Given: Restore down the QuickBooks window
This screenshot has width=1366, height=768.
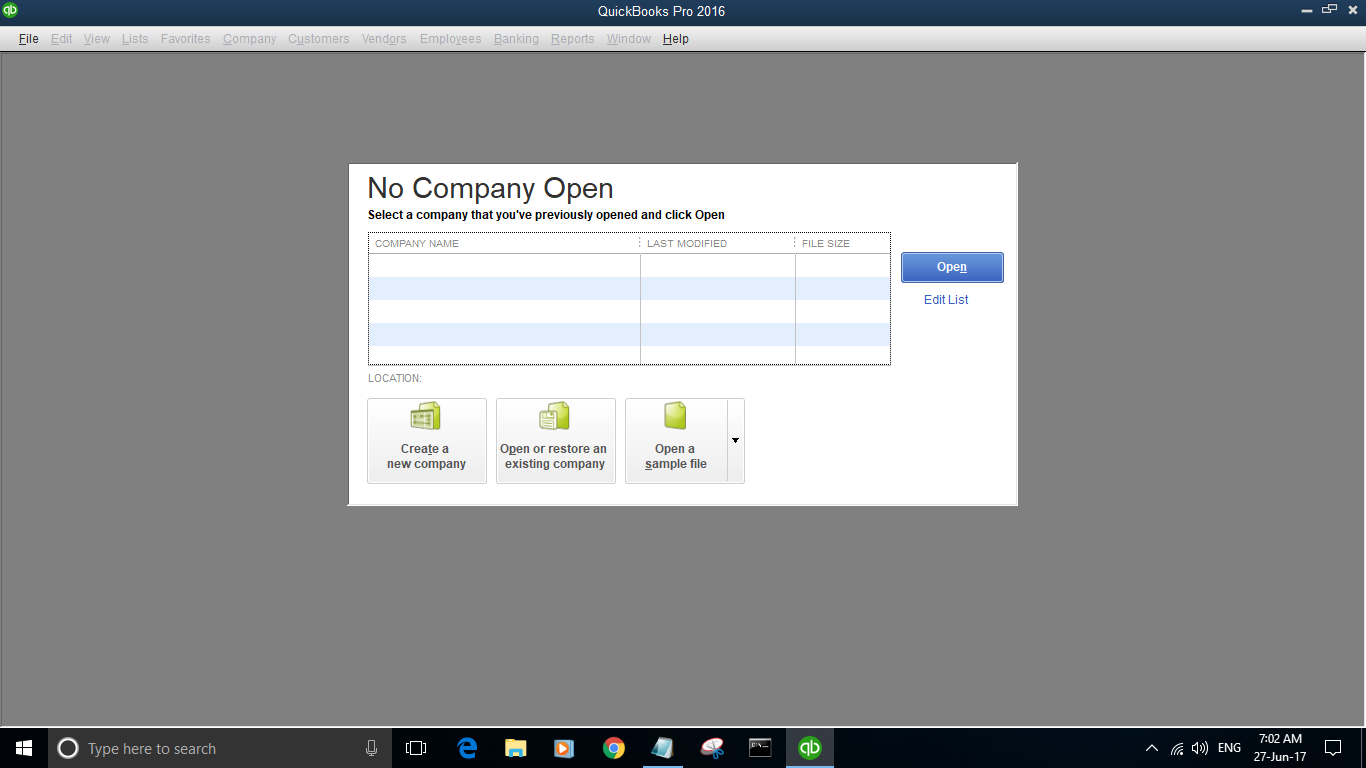Looking at the screenshot, I should 1329,10.
